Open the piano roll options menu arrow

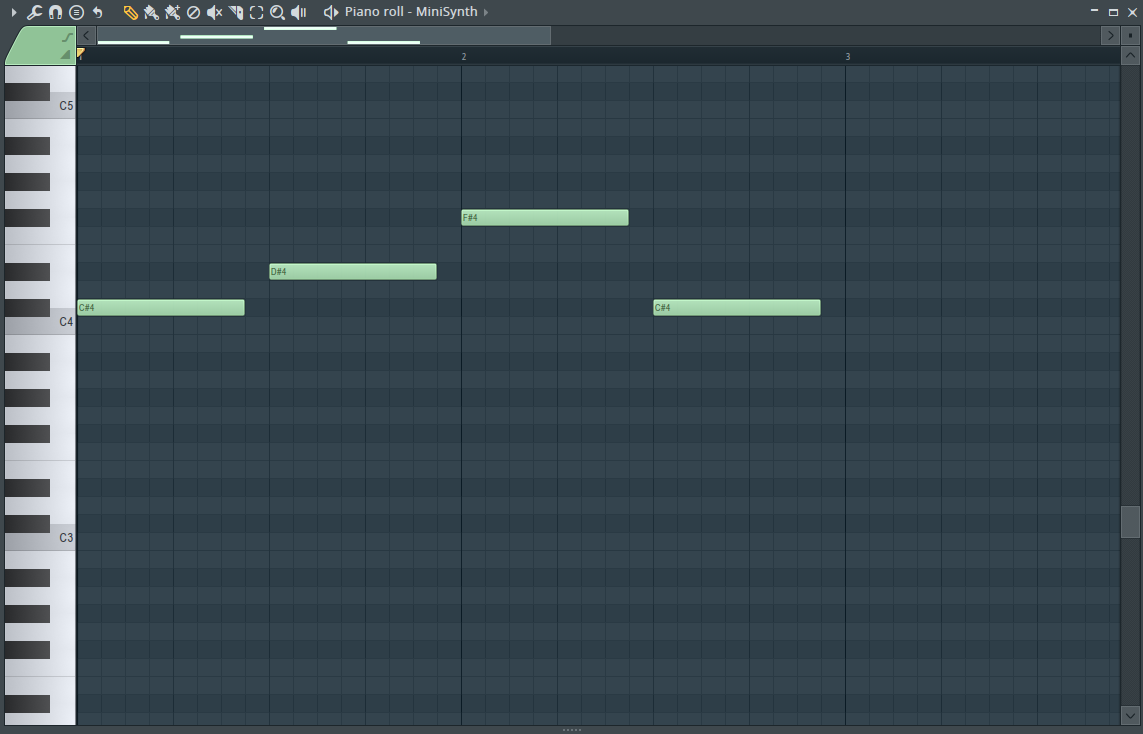(14, 12)
